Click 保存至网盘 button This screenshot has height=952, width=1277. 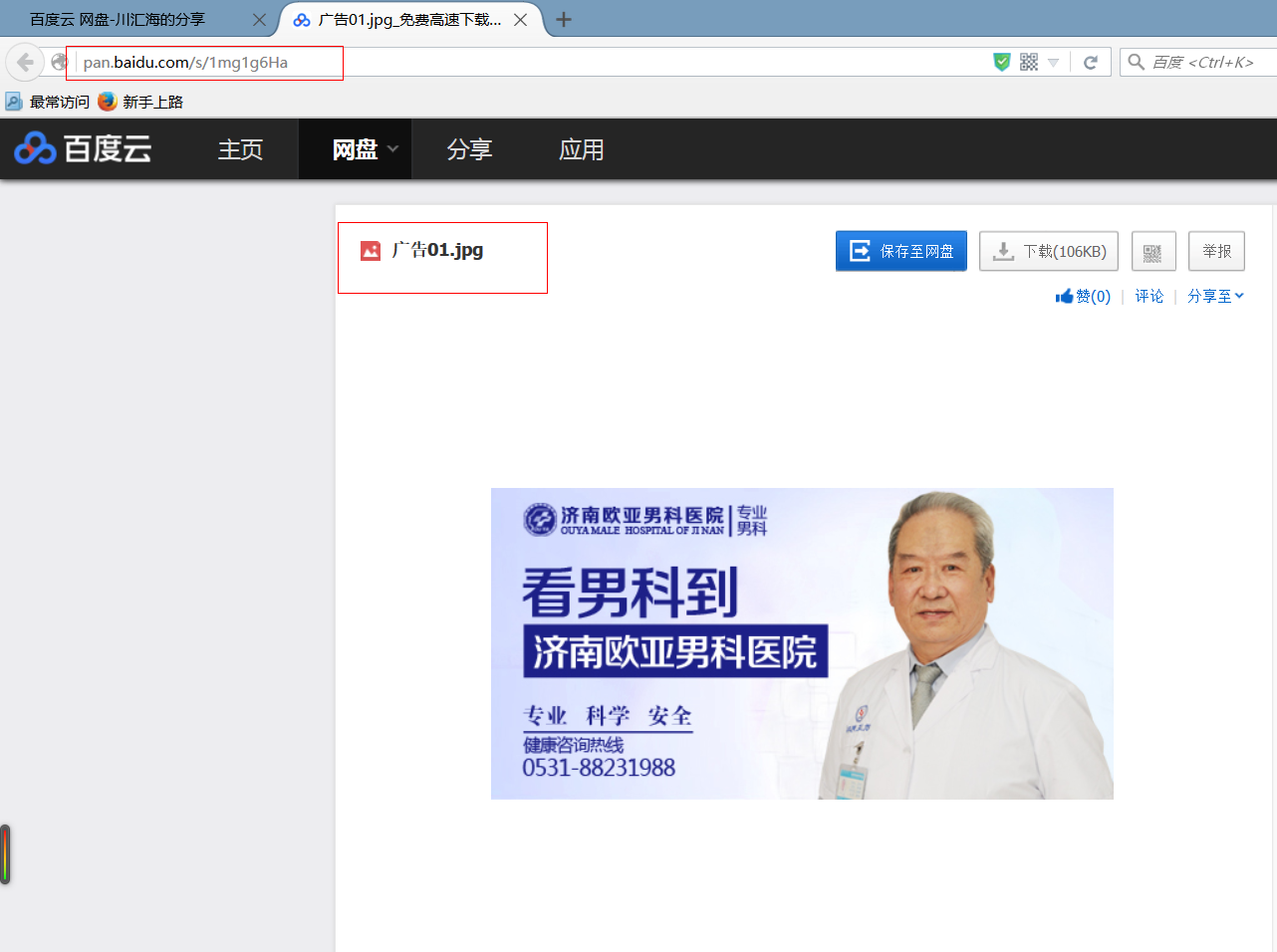pos(901,251)
